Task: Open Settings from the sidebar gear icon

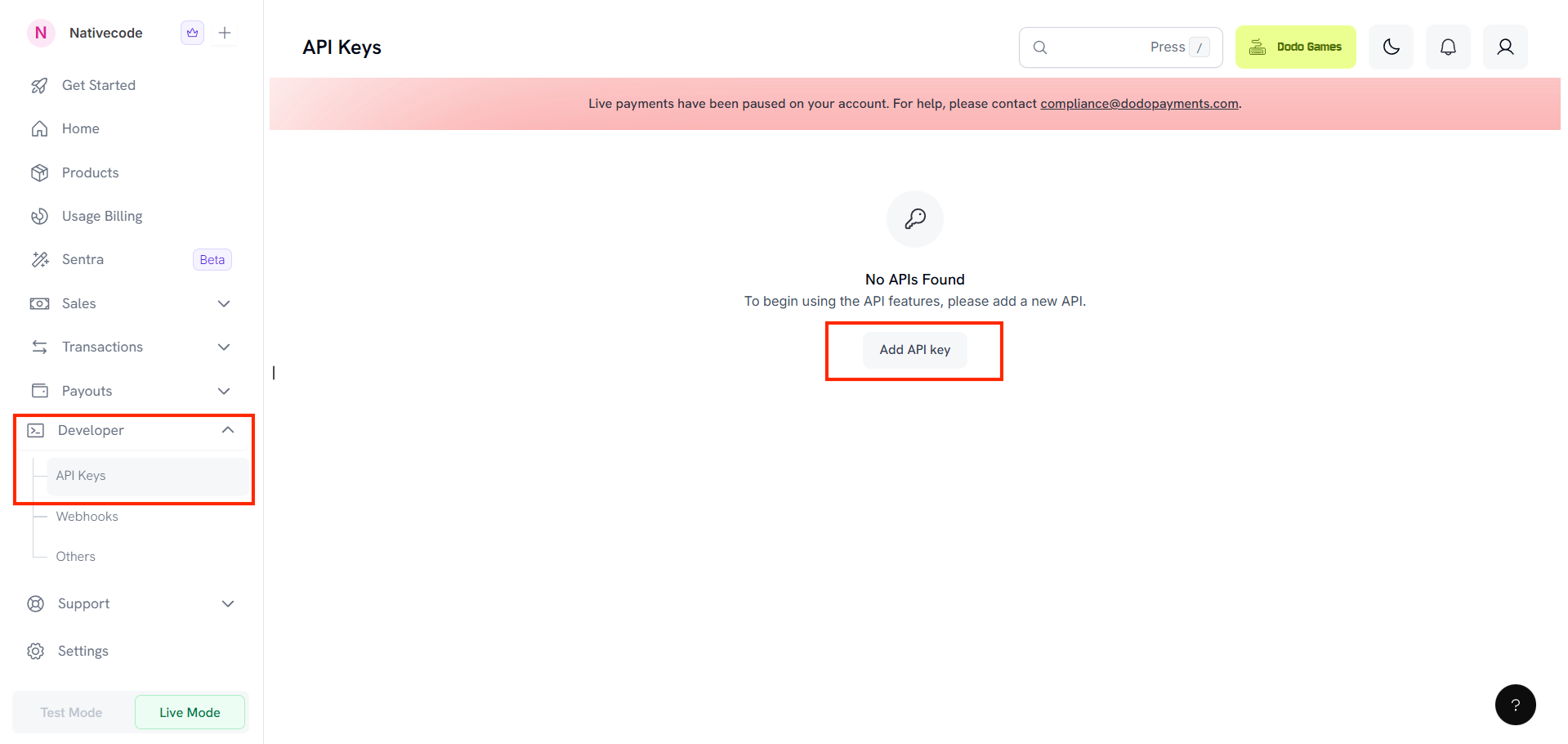Action: [x=36, y=650]
